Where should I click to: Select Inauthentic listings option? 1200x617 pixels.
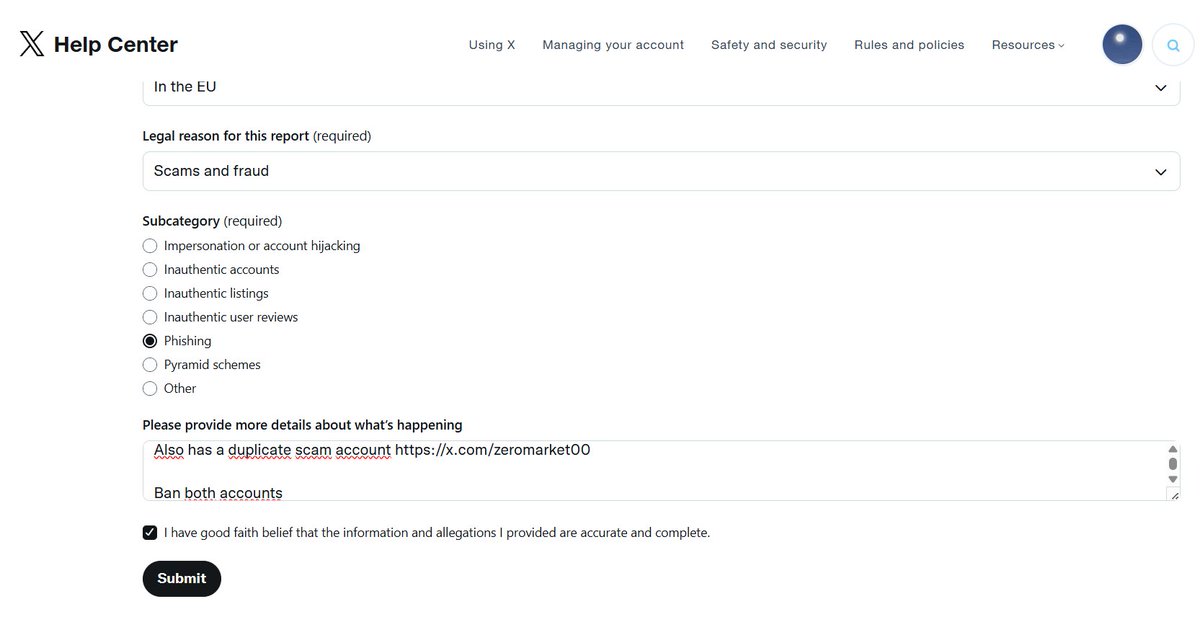click(x=150, y=294)
